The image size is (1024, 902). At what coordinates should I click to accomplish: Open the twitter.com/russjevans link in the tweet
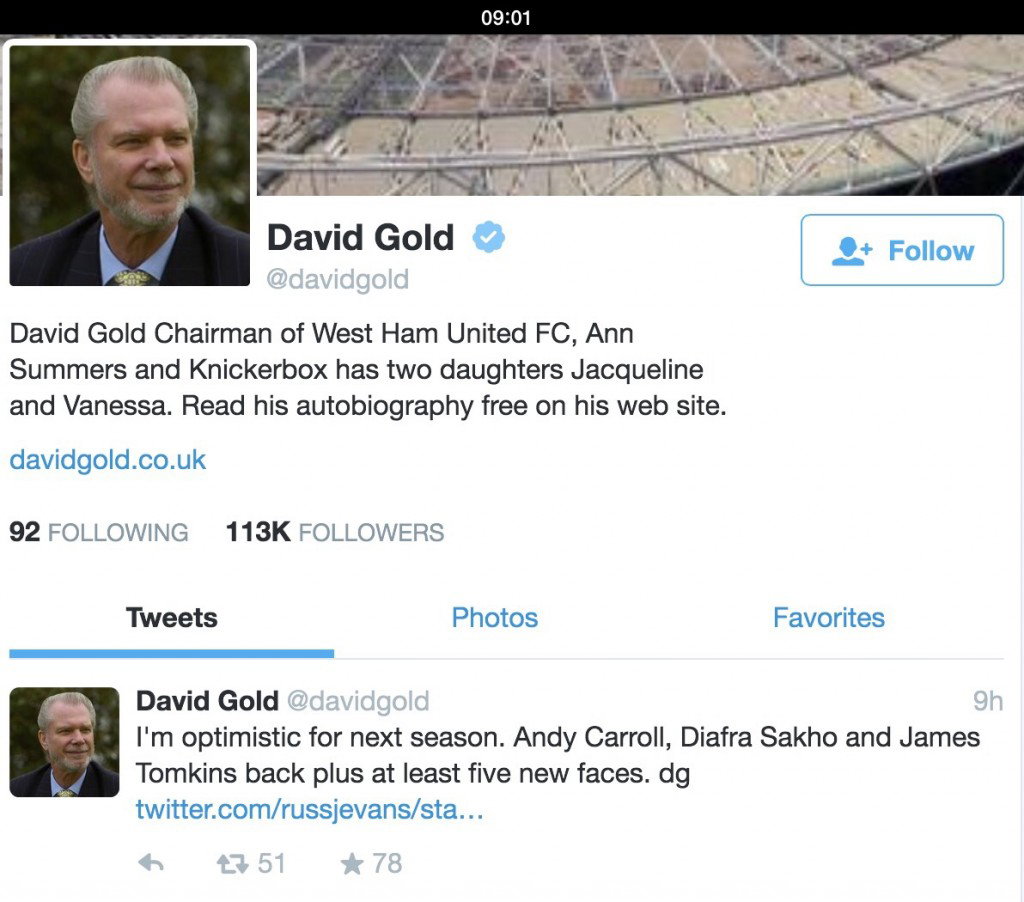click(310, 809)
